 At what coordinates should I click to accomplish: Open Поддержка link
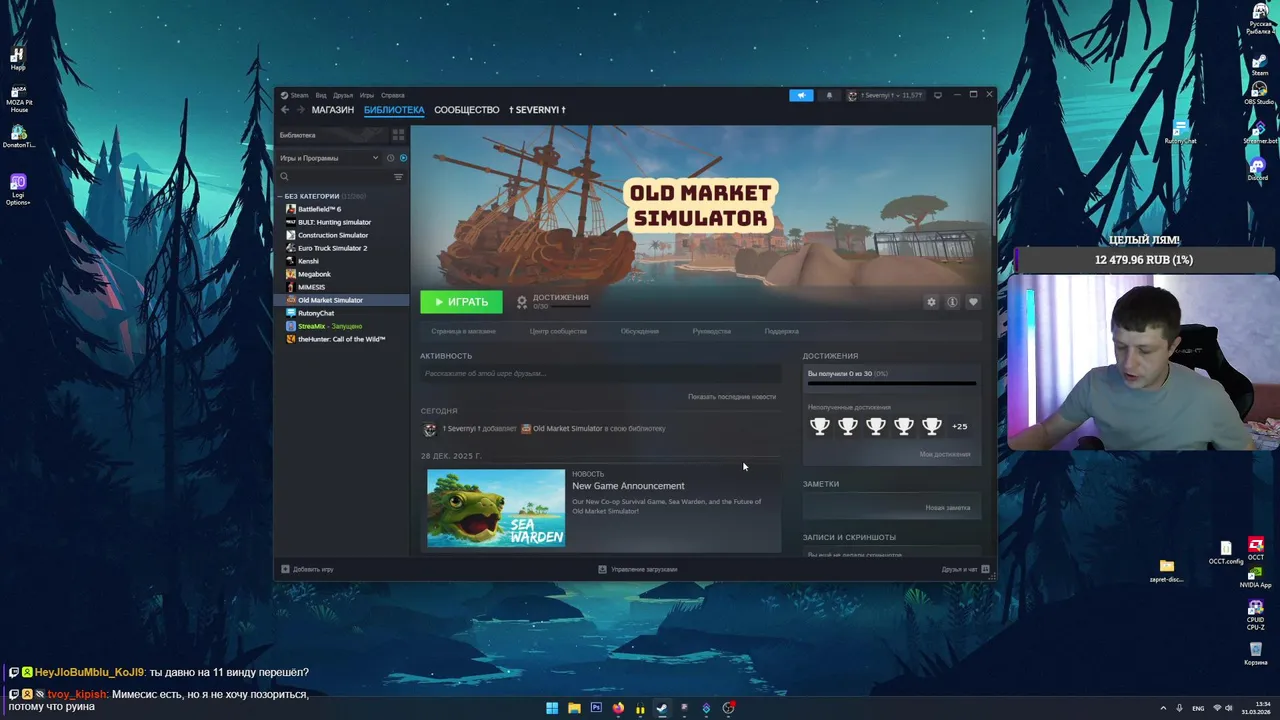tap(782, 331)
